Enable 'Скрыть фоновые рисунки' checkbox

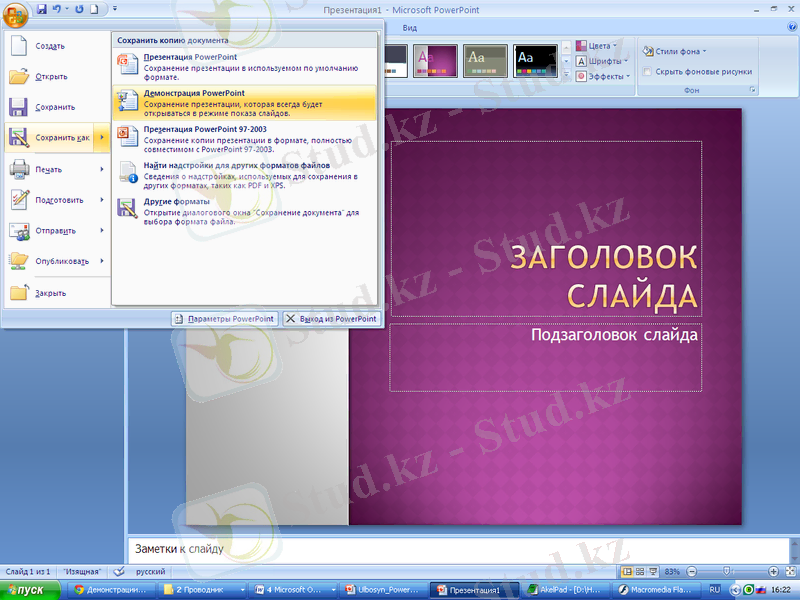[x=648, y=72]
